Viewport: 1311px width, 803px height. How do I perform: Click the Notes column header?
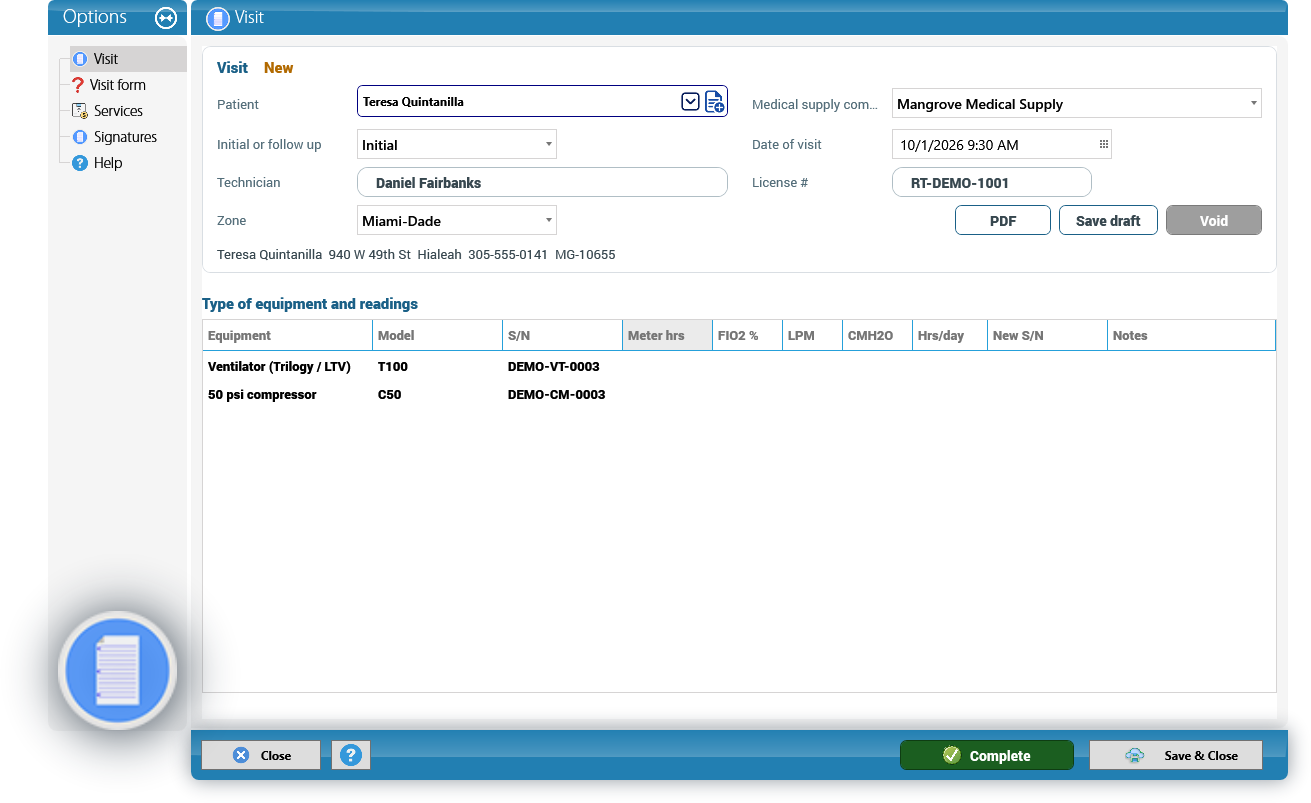(1191, 335)
